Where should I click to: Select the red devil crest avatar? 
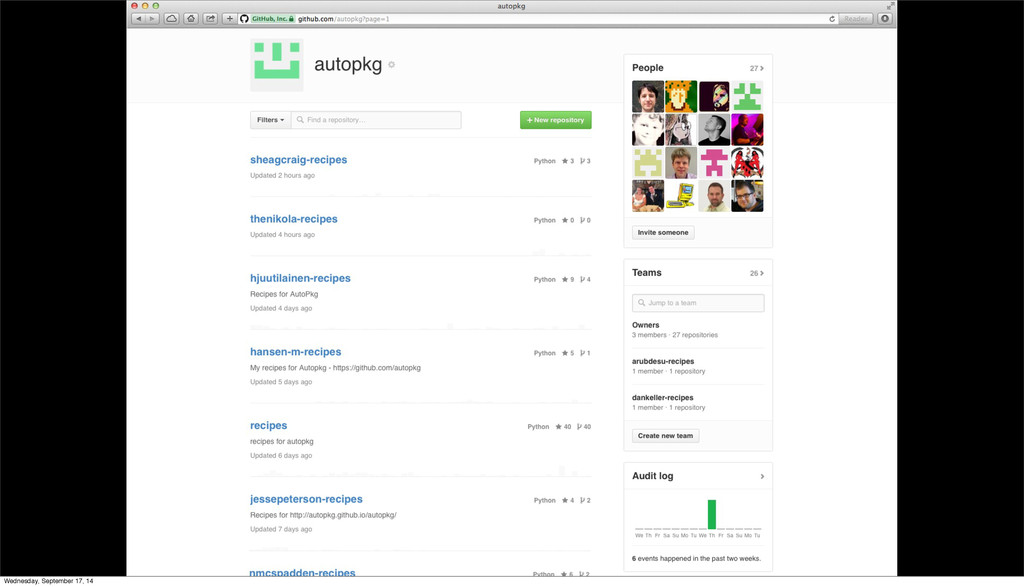pyautogui.click(x=747, y=163)
